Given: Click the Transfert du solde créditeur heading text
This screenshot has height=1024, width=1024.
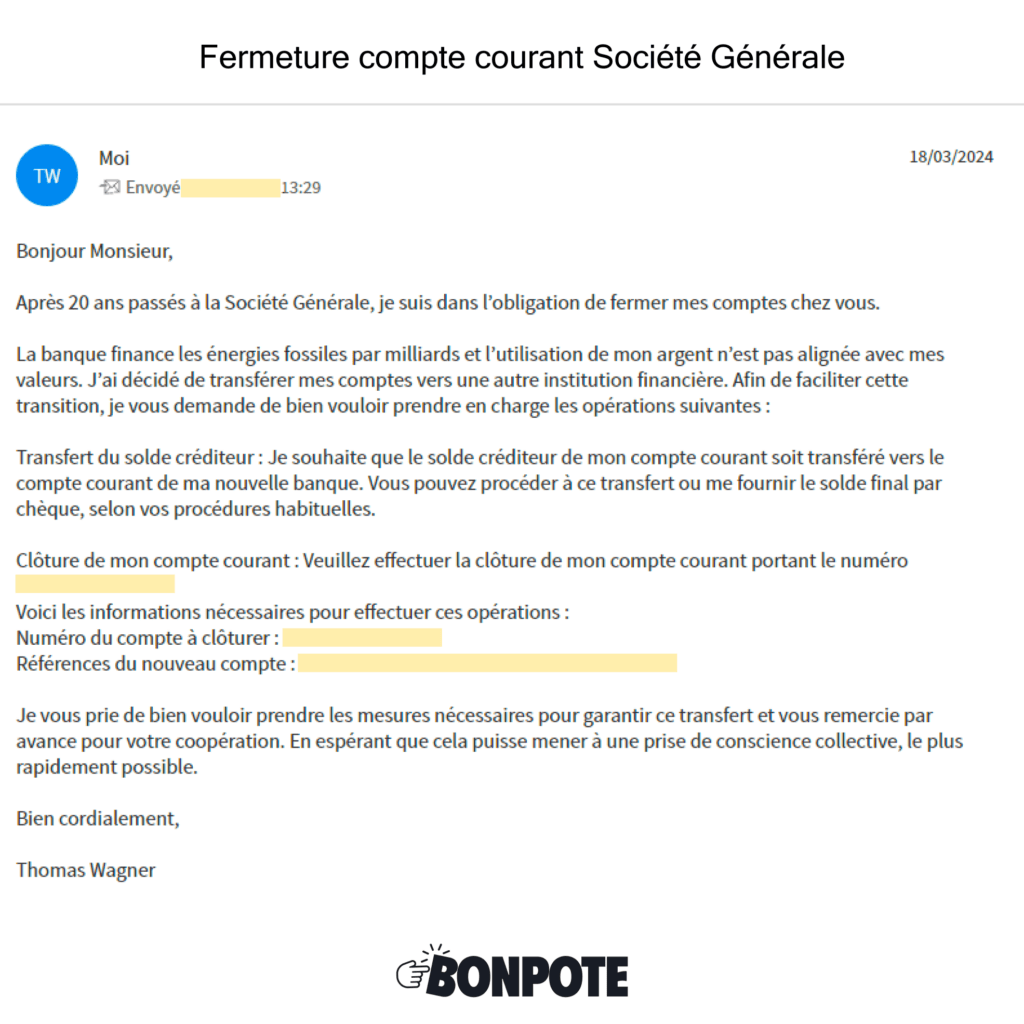Looking at the screenshot, I should (137, 457).
